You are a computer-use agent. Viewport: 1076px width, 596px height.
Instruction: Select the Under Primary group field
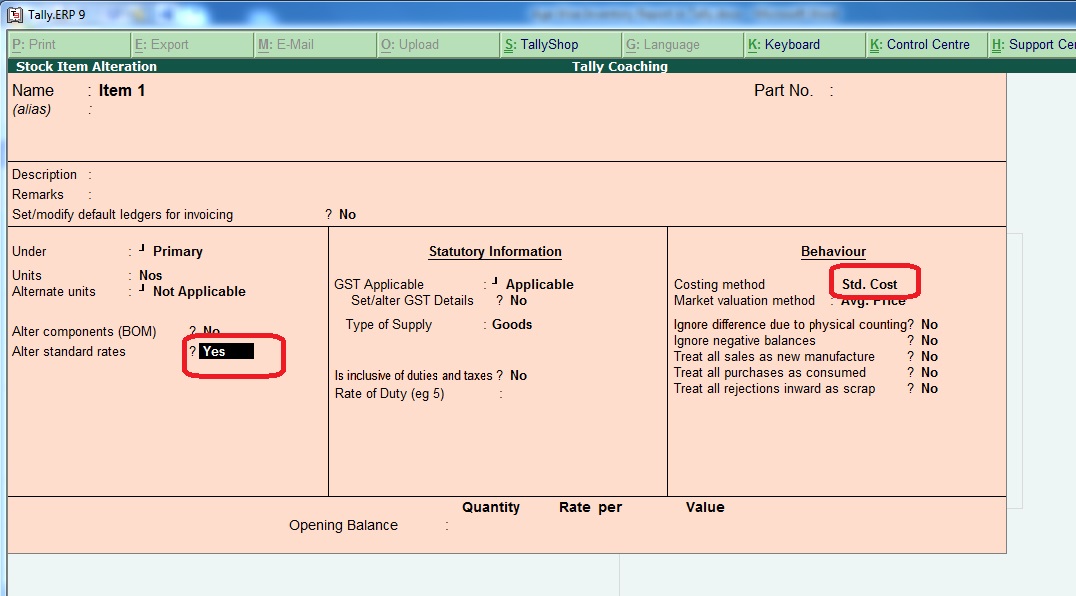tap(176, 250)
